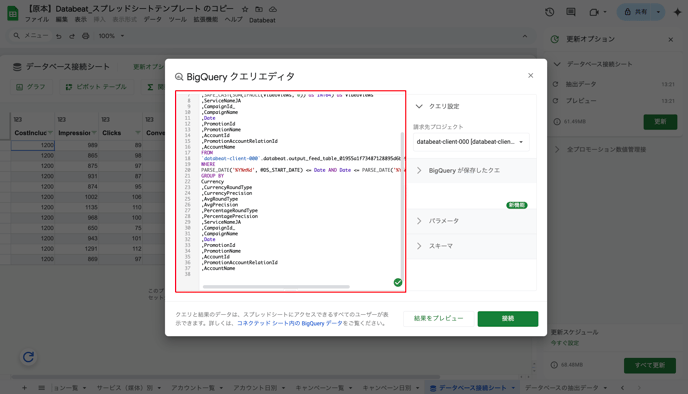Collapse クエリ設定 section
The image size is (688, 394).
tap(419, 106)
